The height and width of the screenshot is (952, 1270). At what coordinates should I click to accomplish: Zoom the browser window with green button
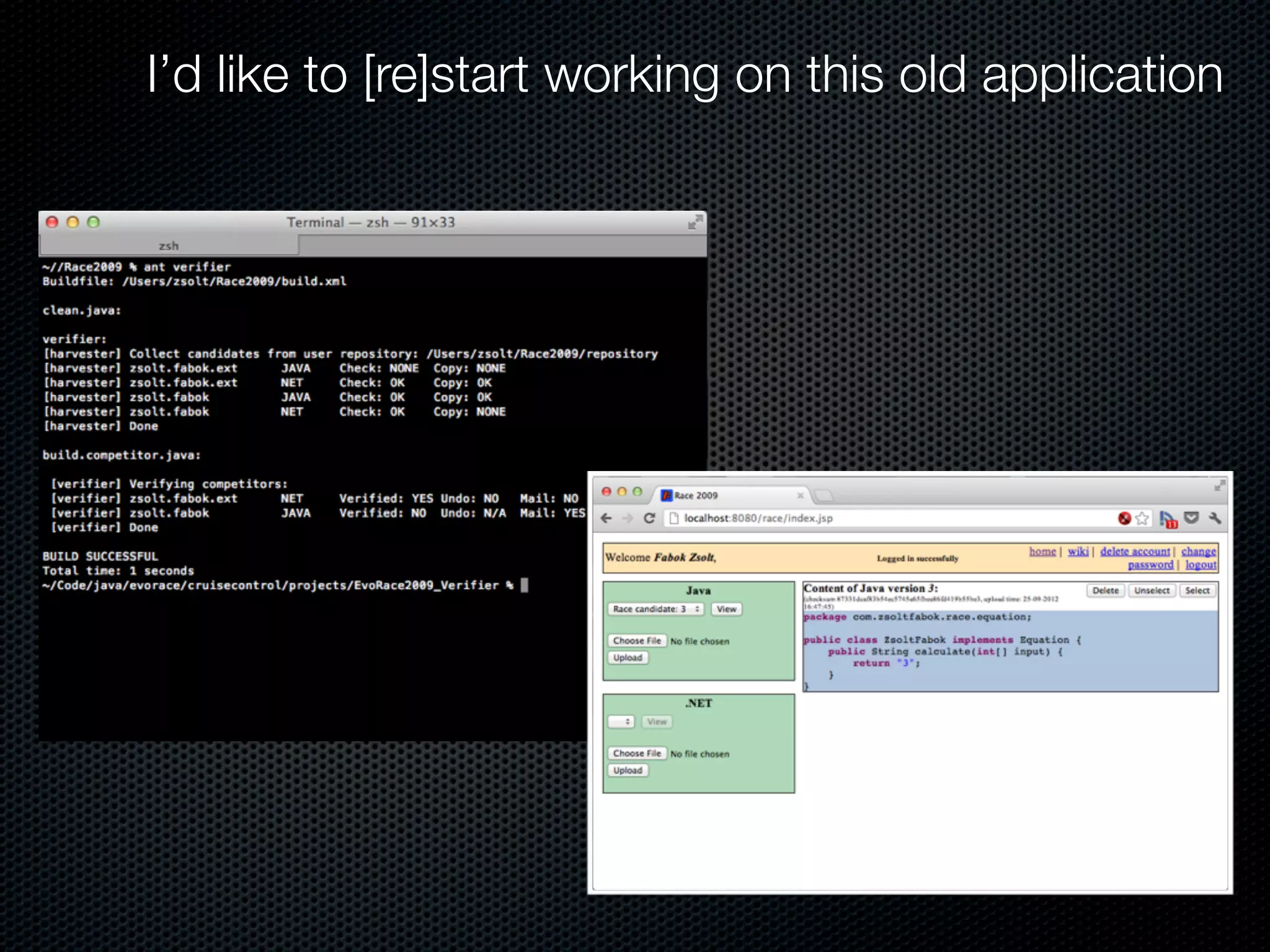tap(637, 491)
